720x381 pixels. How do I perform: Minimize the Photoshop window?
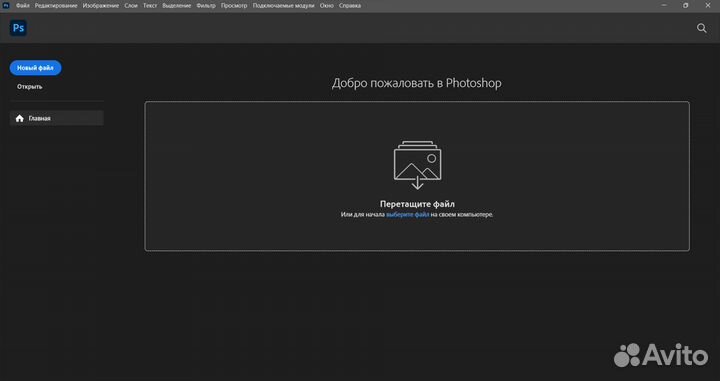pyautogui.click(x=664, y=6)
